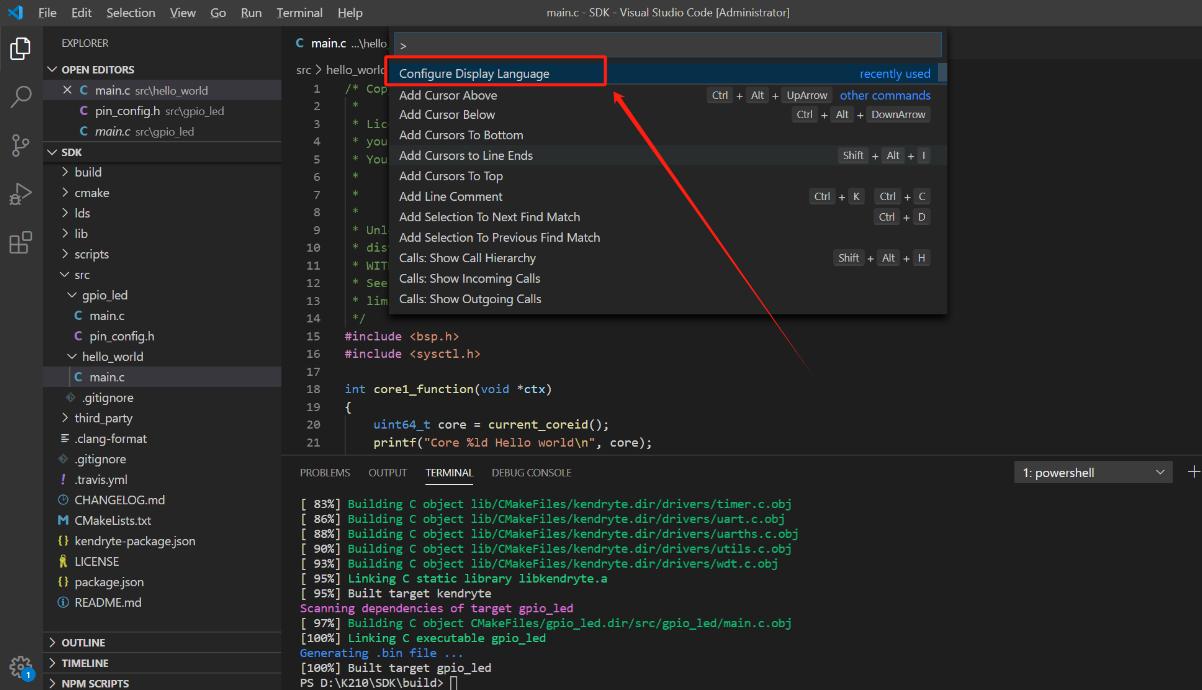Expand the third_party folder
The width and height of the screenshot is (1202, 690).
[x=163, y=418]
